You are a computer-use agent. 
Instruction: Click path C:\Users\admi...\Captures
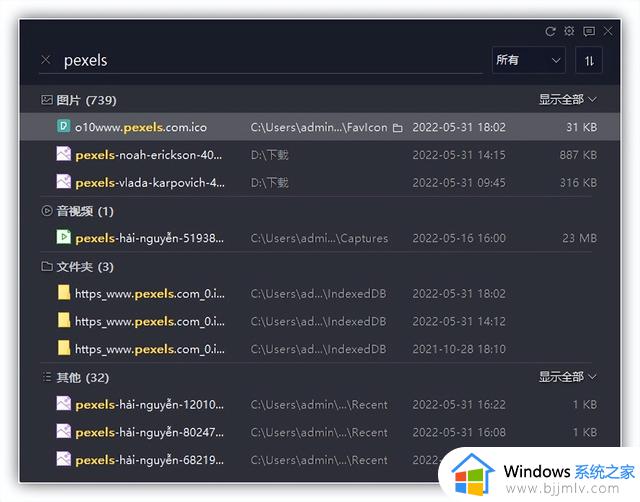point(319,238)
